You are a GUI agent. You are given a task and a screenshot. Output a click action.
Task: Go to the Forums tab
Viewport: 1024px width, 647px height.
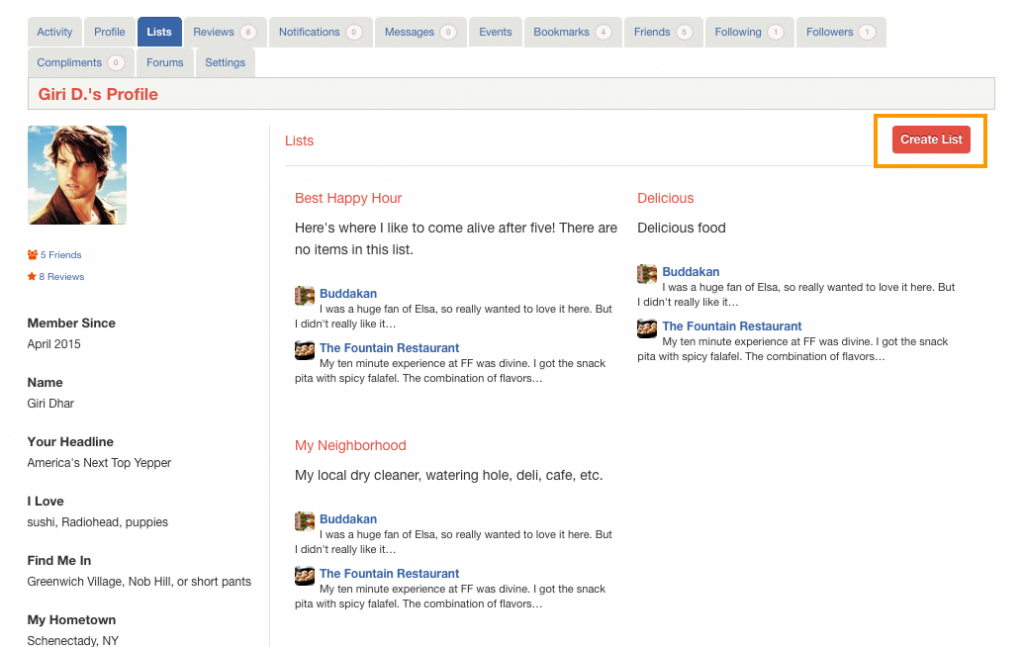pyautogui.click(x=165, y=63)
